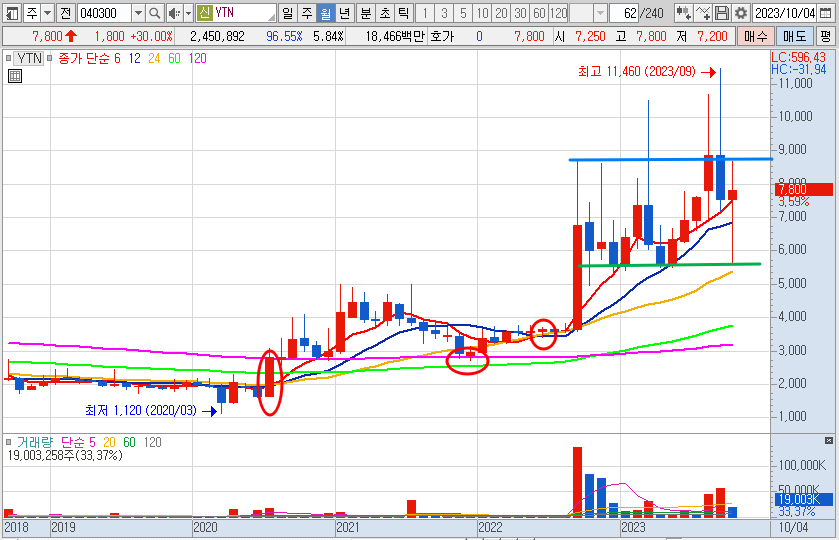Click the 전 button
This screenshot has height=540, width=839.
[65, 13]
